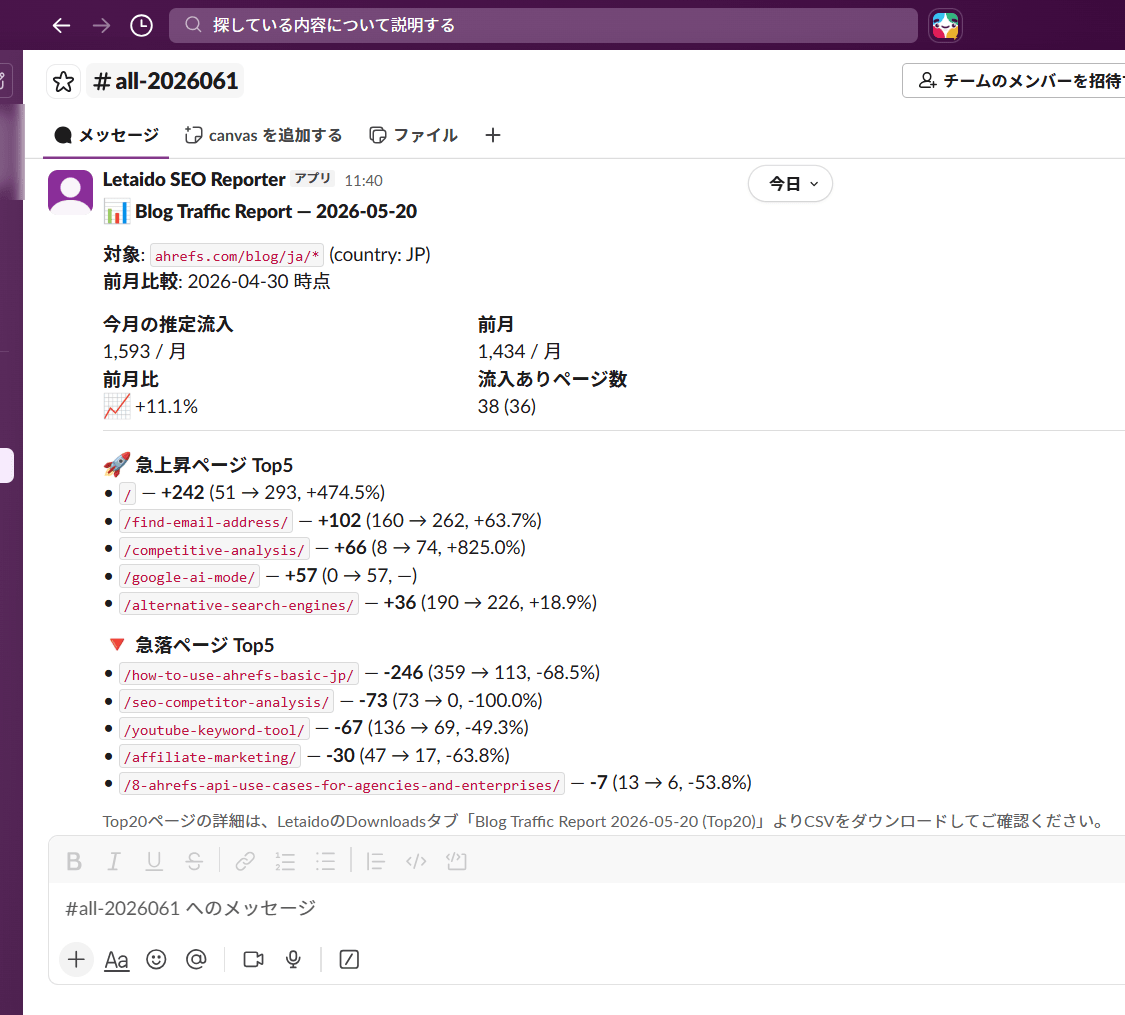Screen dimensions: 1125x1015
Task: Toggle blockquote formatting
Action: coord(375,861)
